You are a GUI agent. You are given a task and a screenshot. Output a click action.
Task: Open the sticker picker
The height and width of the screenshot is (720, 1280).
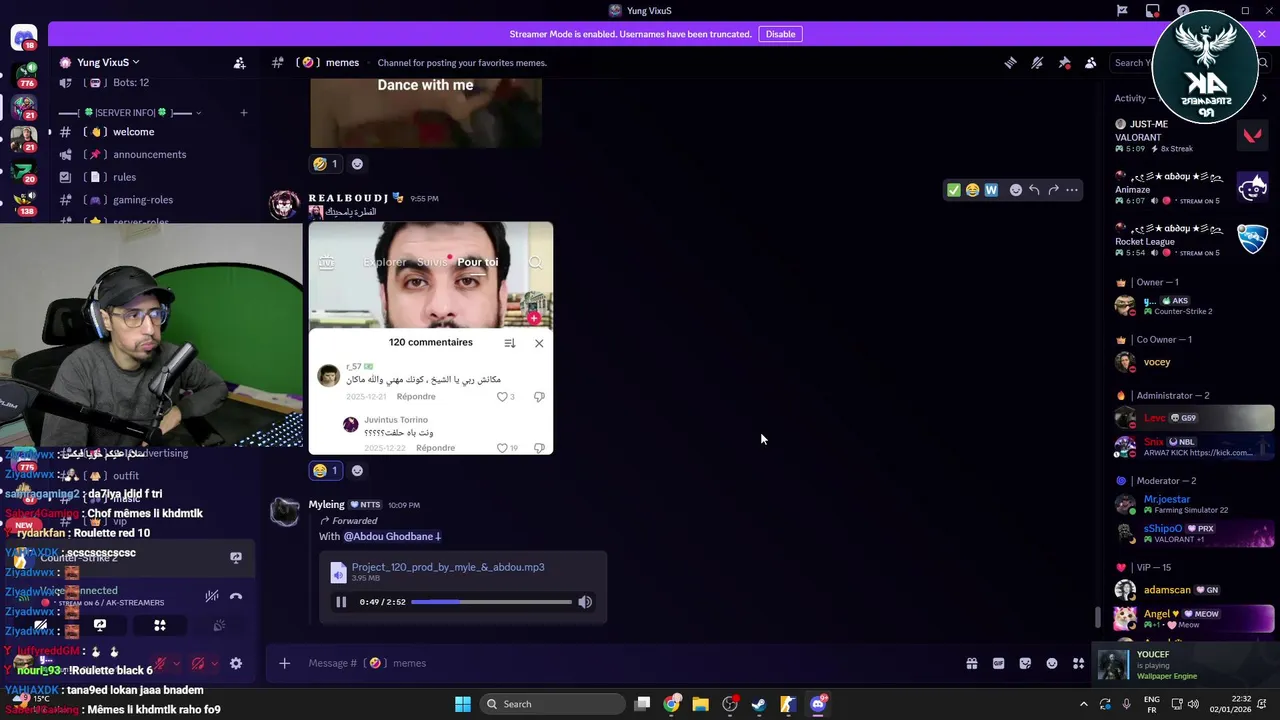1025,663
